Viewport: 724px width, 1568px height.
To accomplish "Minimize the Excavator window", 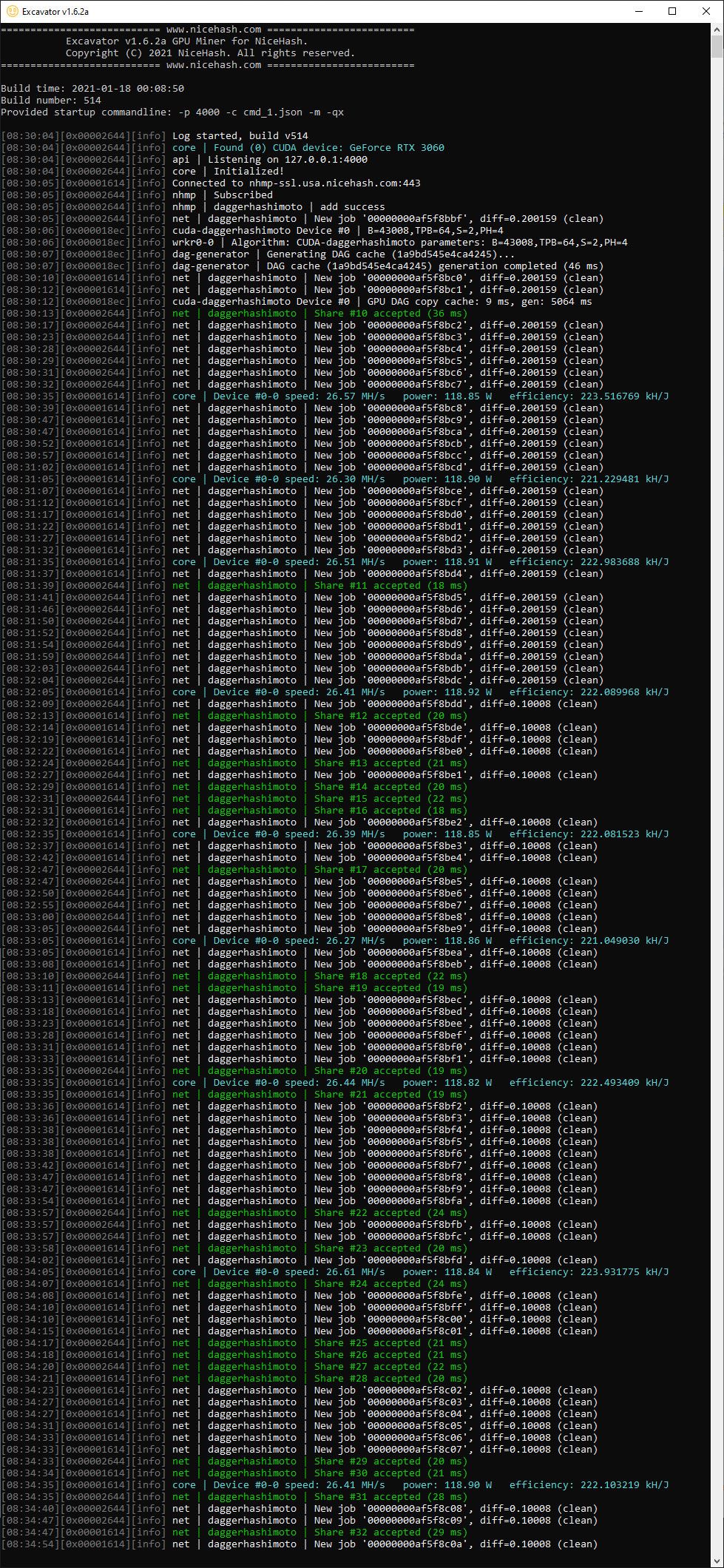I will pos(639,11).
